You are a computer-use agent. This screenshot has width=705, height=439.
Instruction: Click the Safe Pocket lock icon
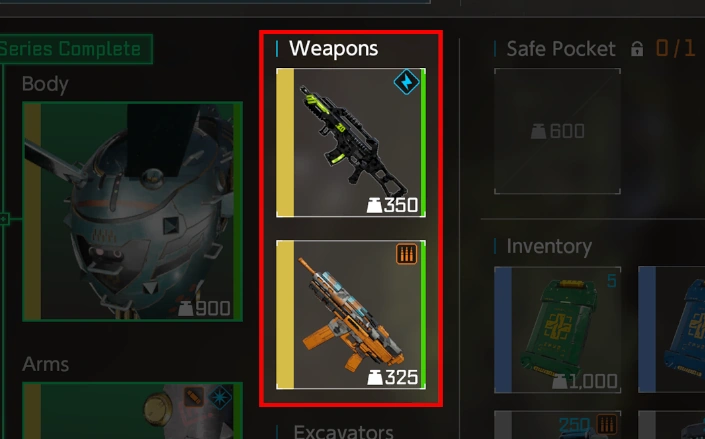[x=637, y=49]
